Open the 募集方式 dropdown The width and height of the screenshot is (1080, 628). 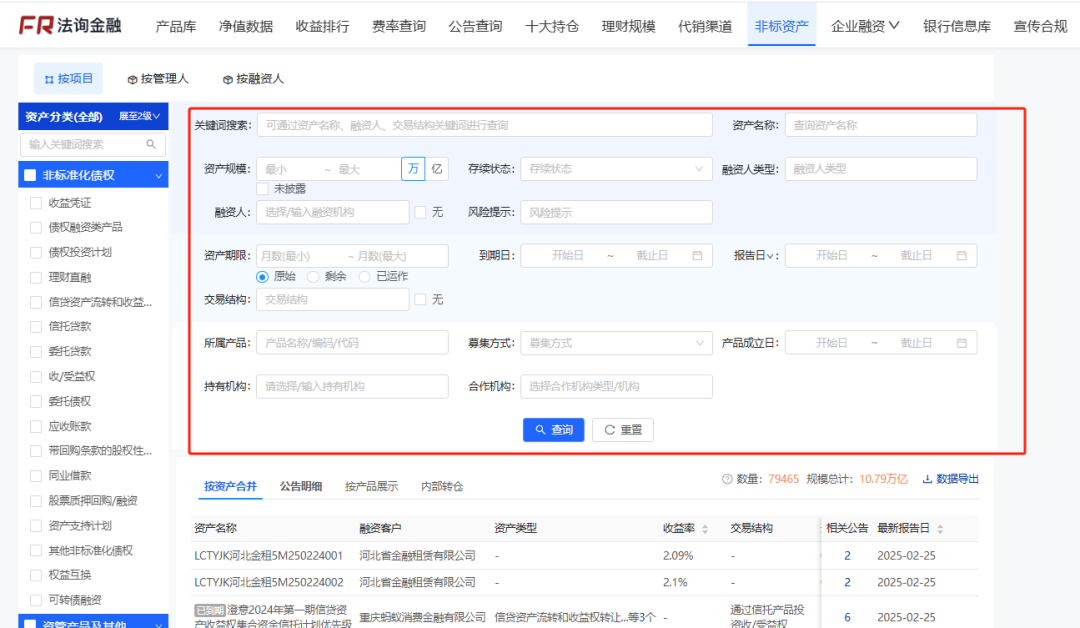coord(616,342)
